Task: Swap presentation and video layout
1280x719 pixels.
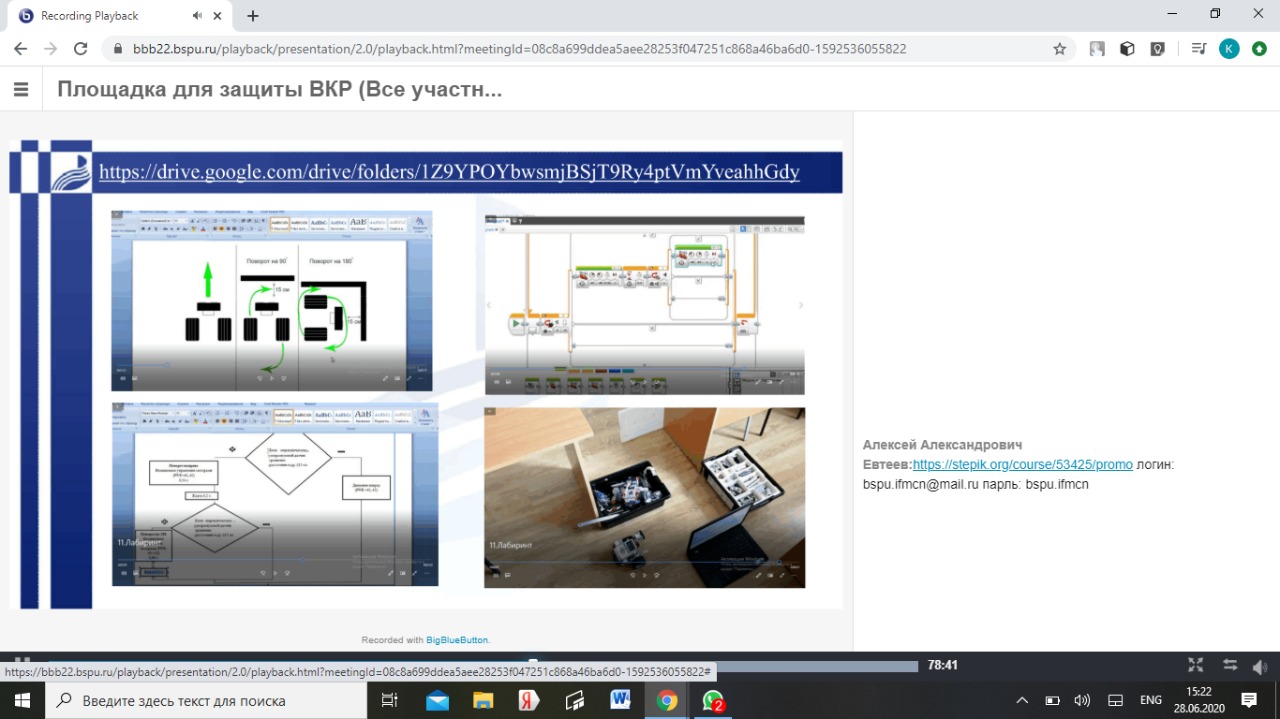Action: [1230, 665]
